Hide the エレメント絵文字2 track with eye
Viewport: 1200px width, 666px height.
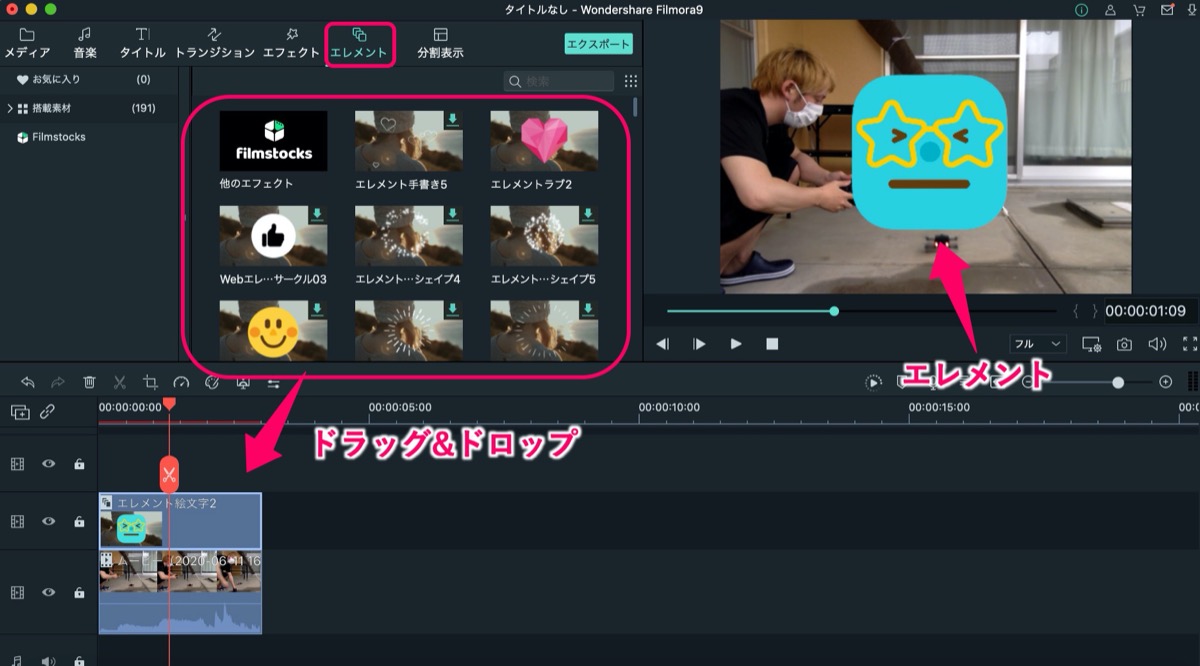coord(48,521)
